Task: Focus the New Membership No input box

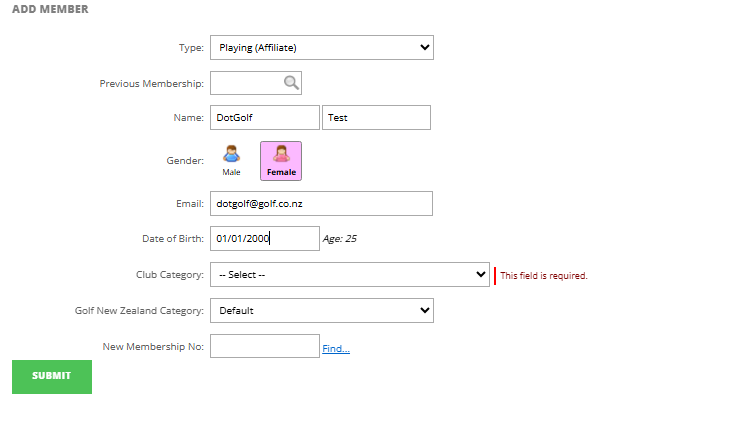Action: 264,346
